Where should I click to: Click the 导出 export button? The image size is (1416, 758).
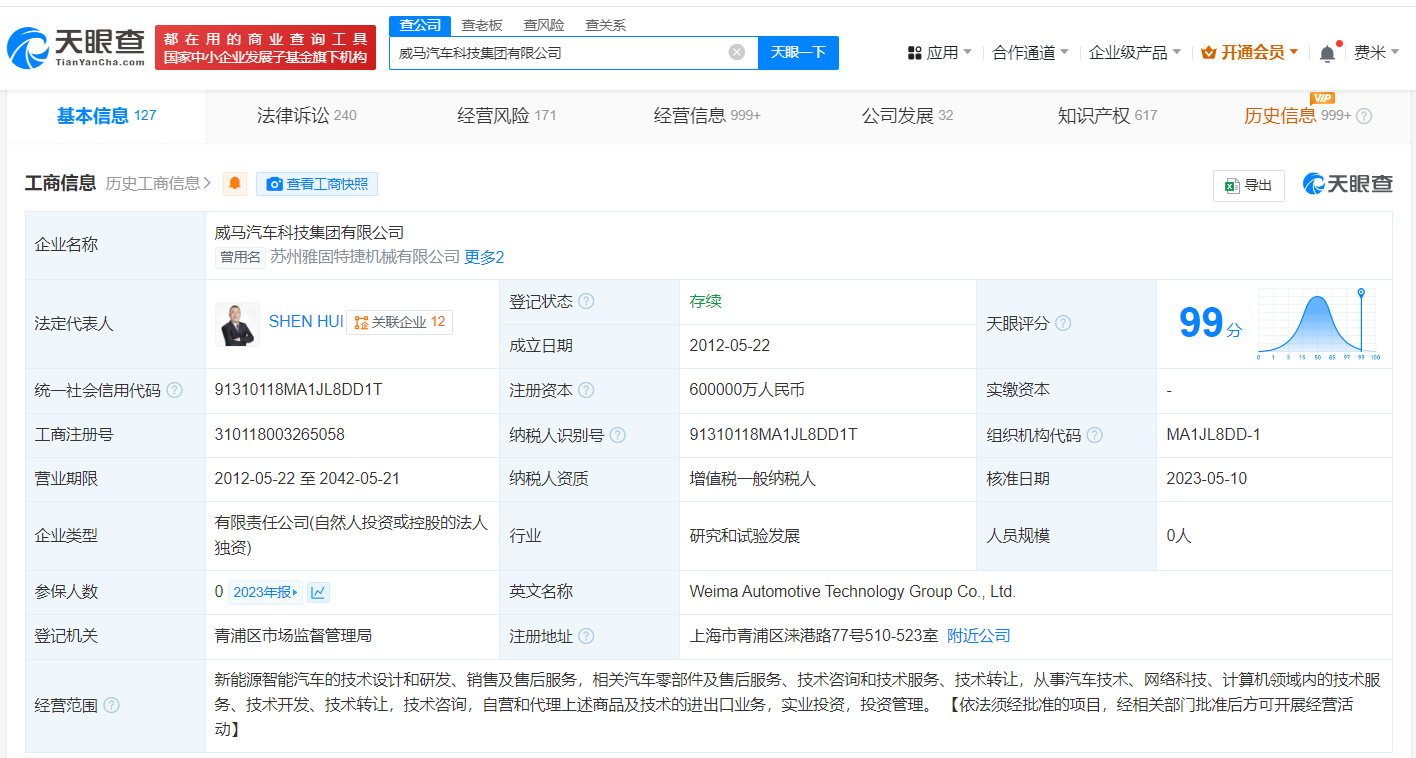[x=1248, y=185]
